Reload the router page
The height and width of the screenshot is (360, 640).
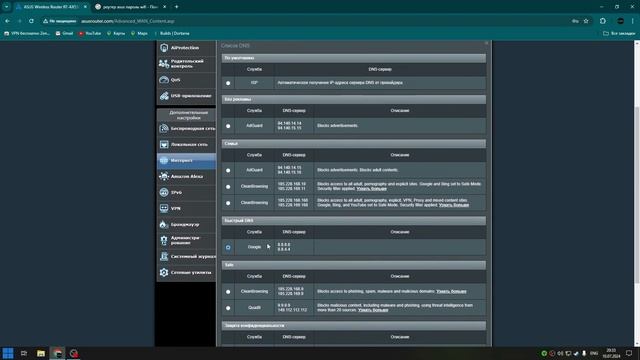[x=31, y=21]
